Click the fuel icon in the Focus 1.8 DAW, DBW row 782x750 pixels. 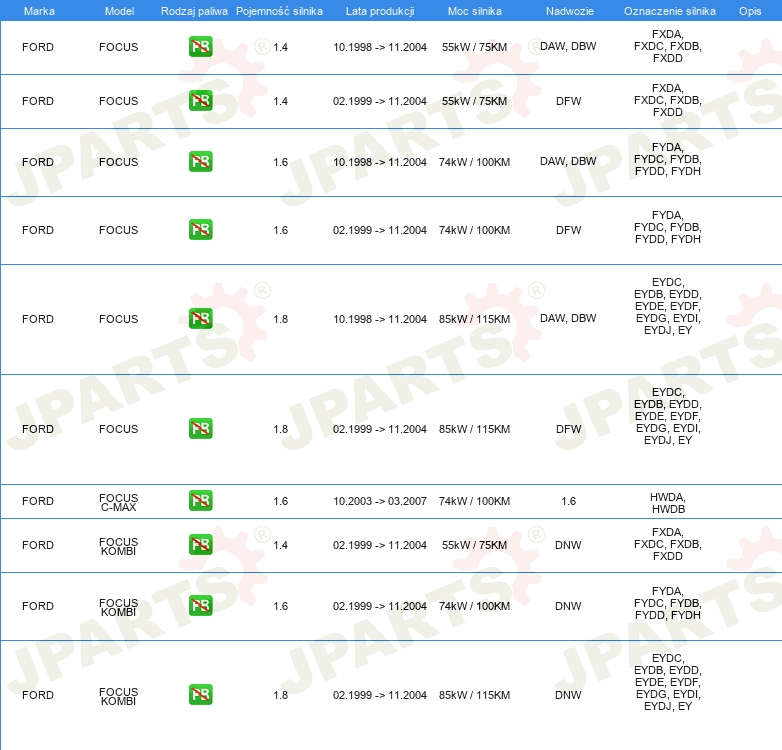coord(200,318)
